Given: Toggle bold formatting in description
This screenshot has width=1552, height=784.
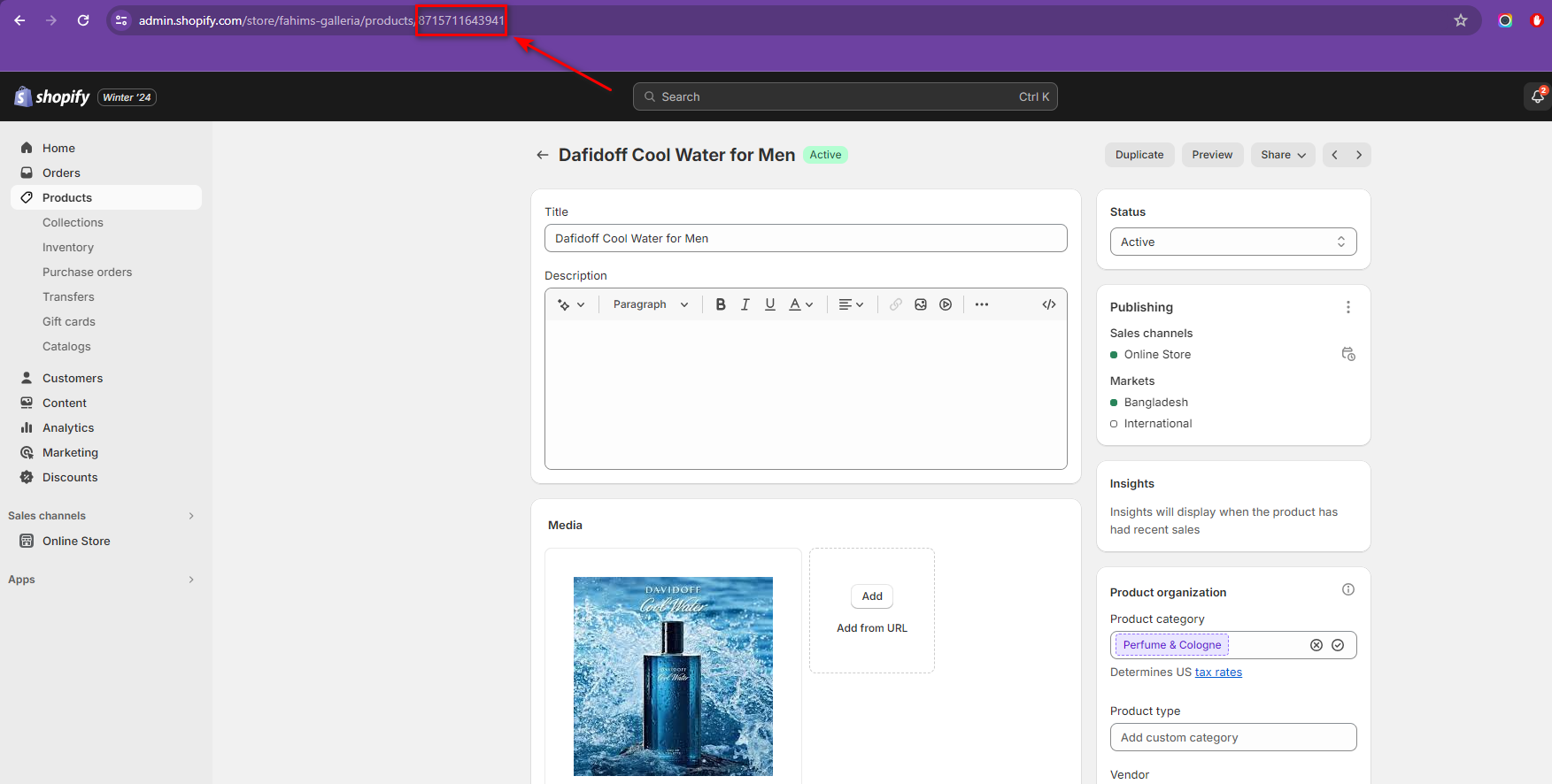Looking at the screenshot, I should pos(721,304).
